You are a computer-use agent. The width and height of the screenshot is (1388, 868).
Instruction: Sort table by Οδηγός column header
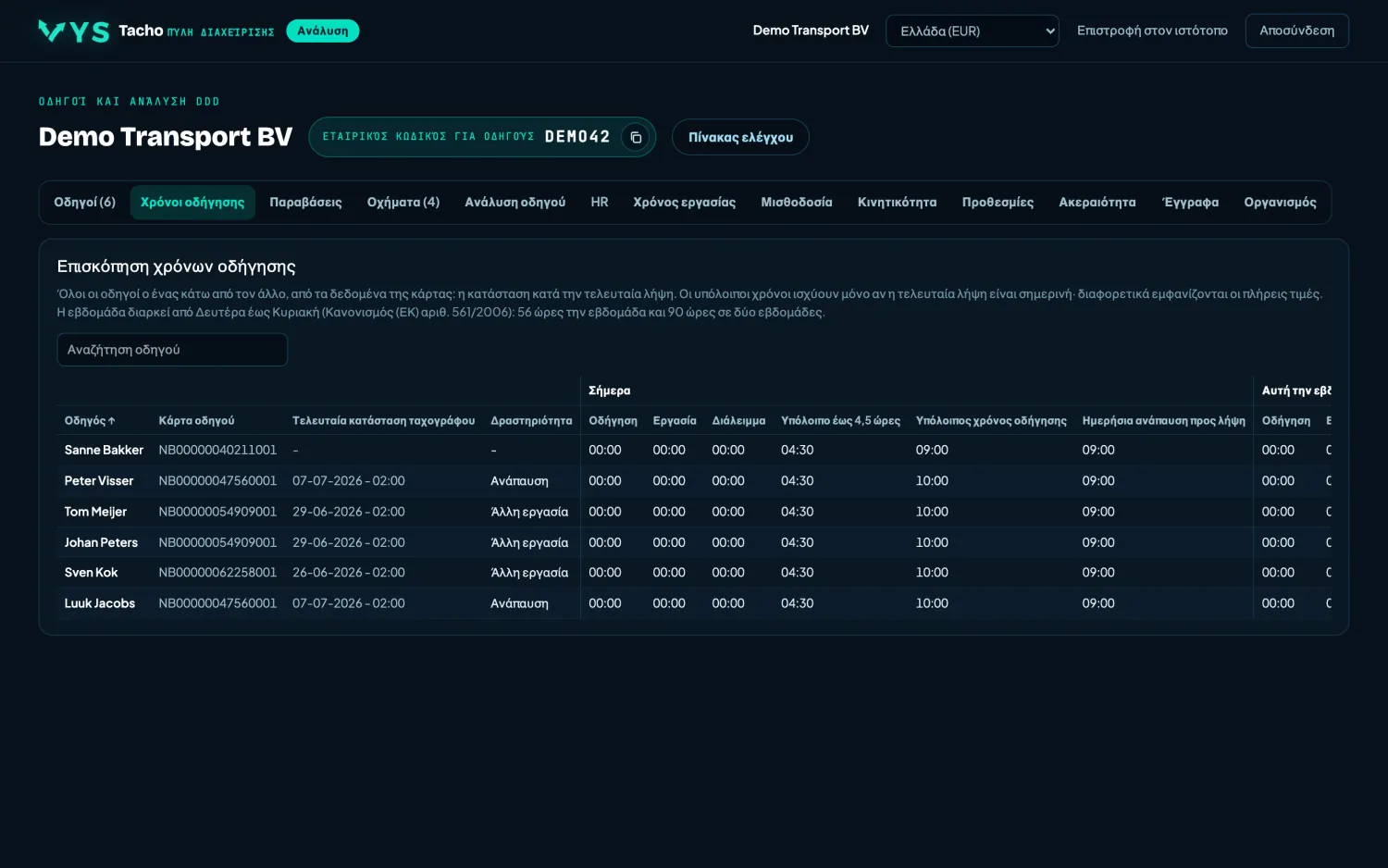pyautogui.click(x=90, y=421)
